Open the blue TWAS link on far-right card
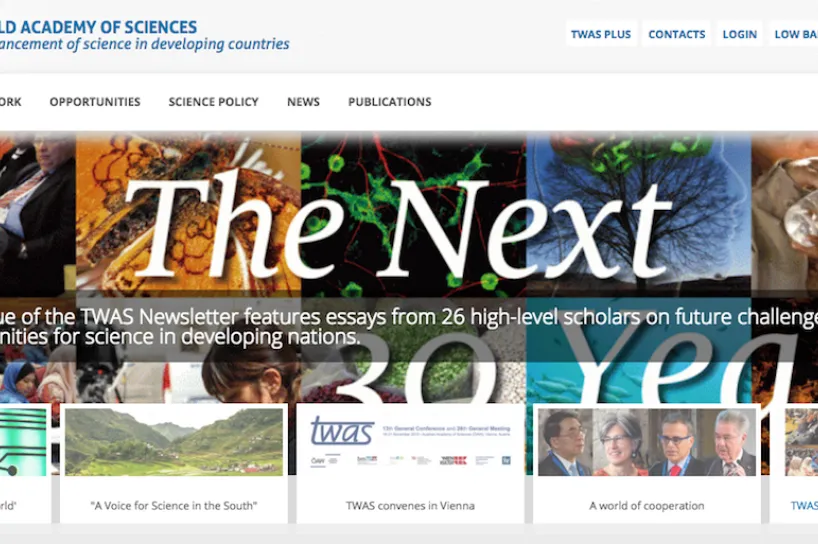The width and height of the screenshot is (818, 544). pyautogui.click(x=804, y=505)
